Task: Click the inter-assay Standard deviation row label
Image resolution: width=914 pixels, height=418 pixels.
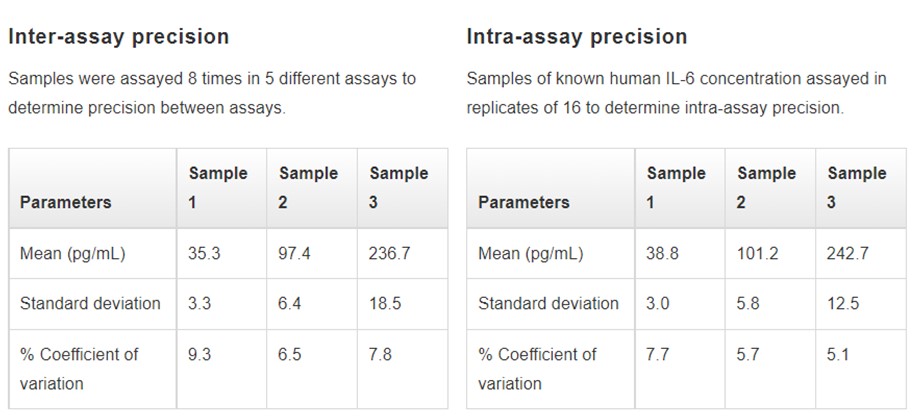Action: pos(90,303)
